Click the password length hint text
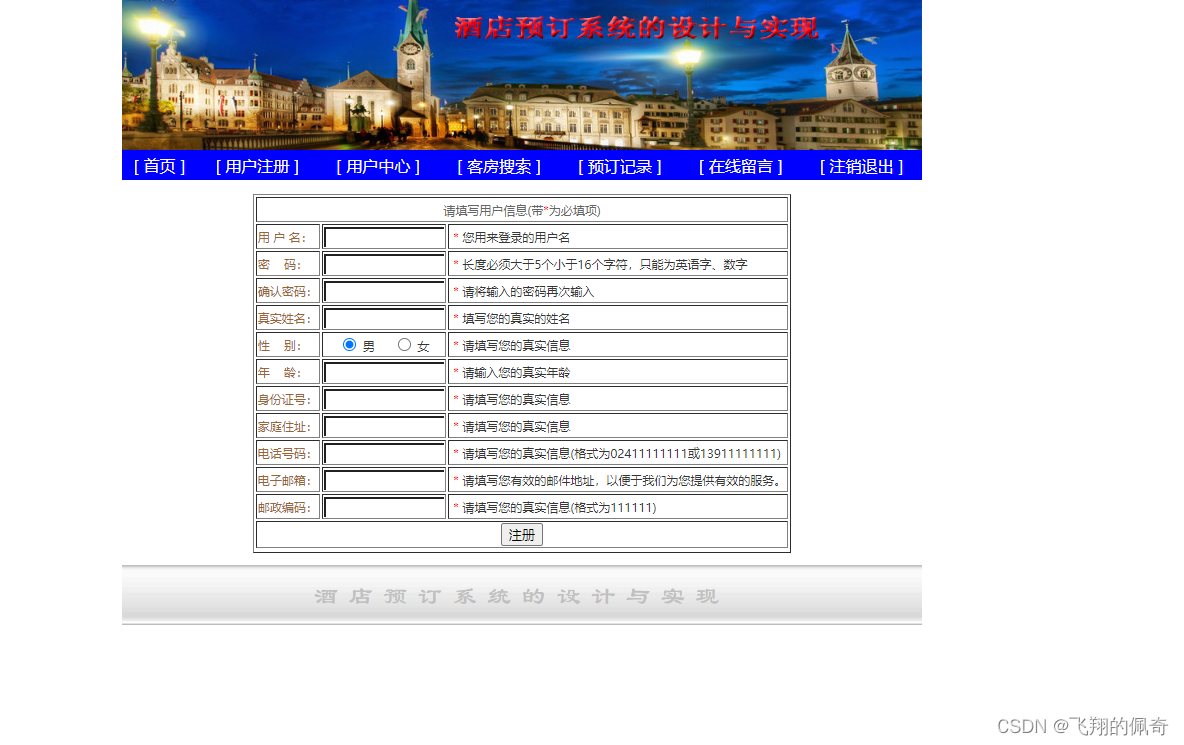Screen dimensions: 1184x745 point(604,264)
